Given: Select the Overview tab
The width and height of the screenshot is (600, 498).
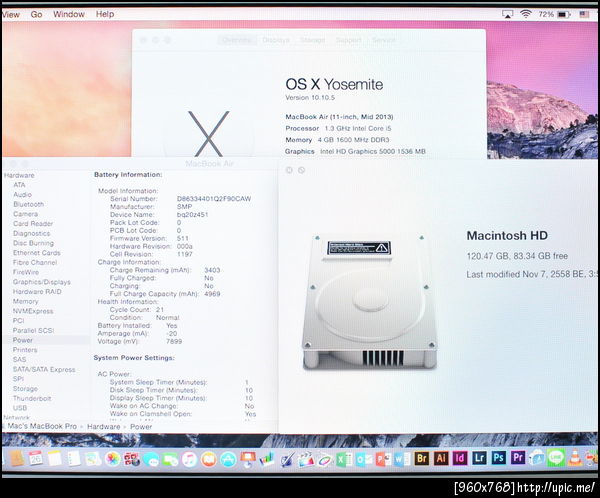Looking at the screenshot, I should (237, 40).
